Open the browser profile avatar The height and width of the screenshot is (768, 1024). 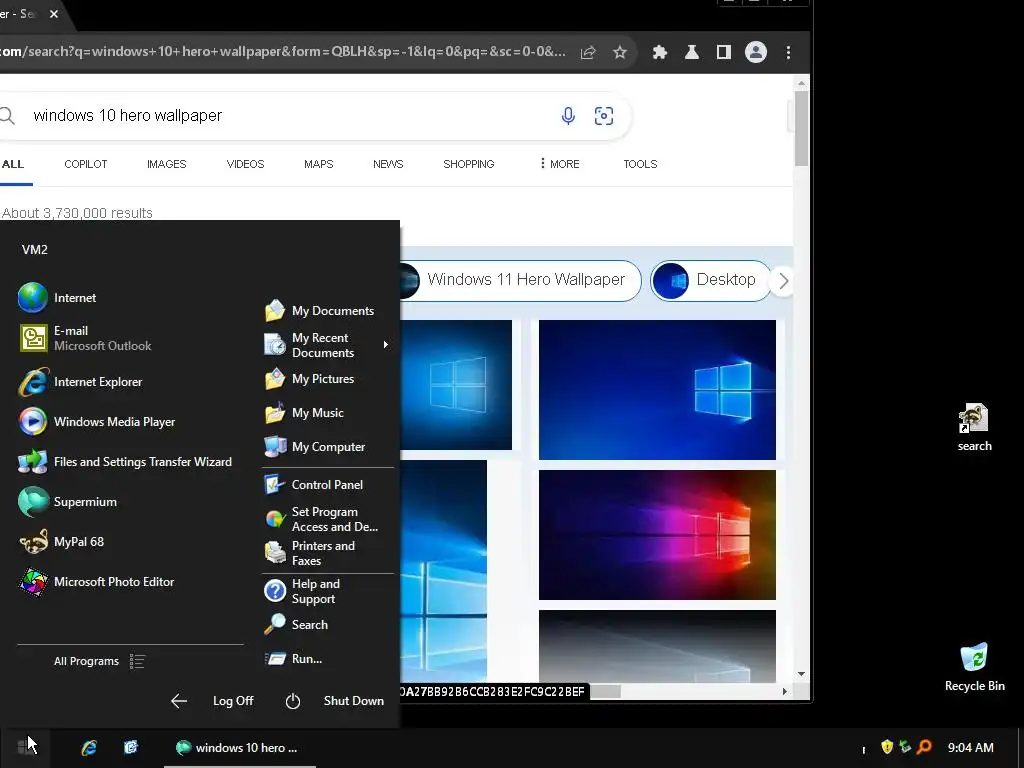(756, 52)
